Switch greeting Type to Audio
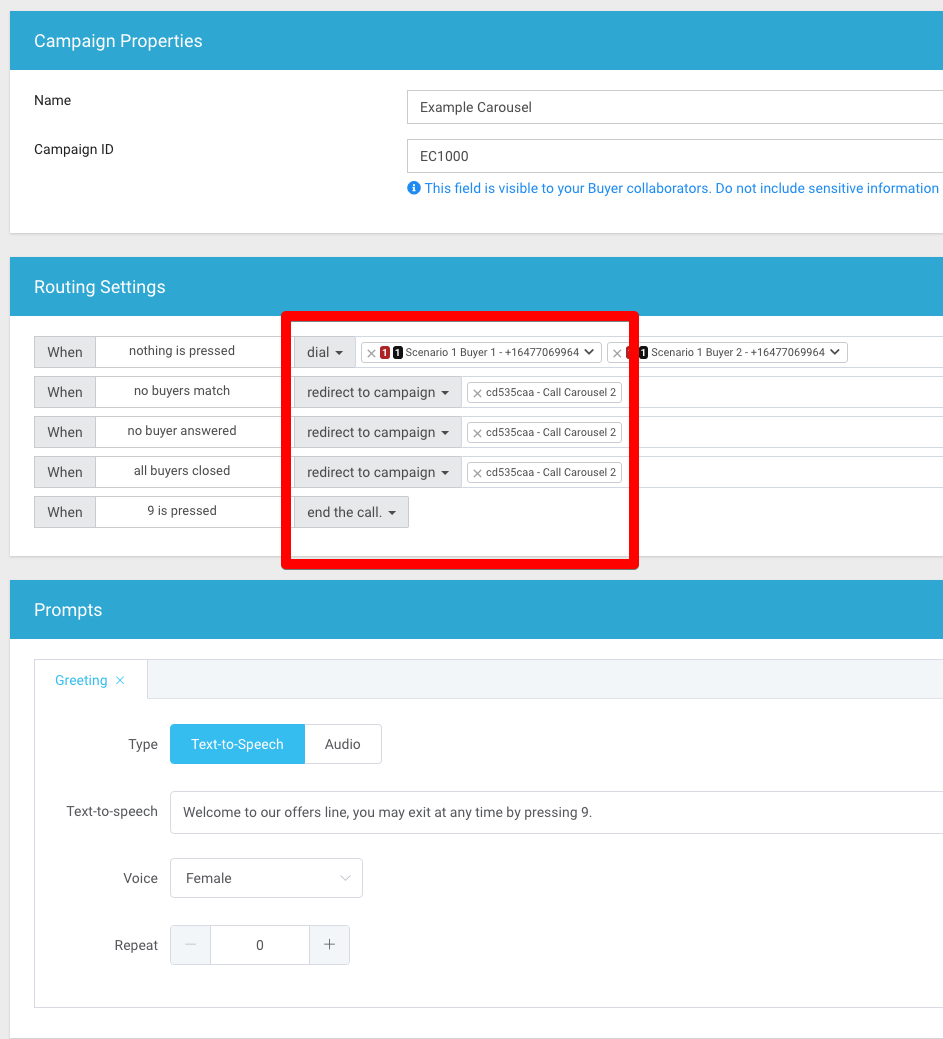 (x=342, y=744)
